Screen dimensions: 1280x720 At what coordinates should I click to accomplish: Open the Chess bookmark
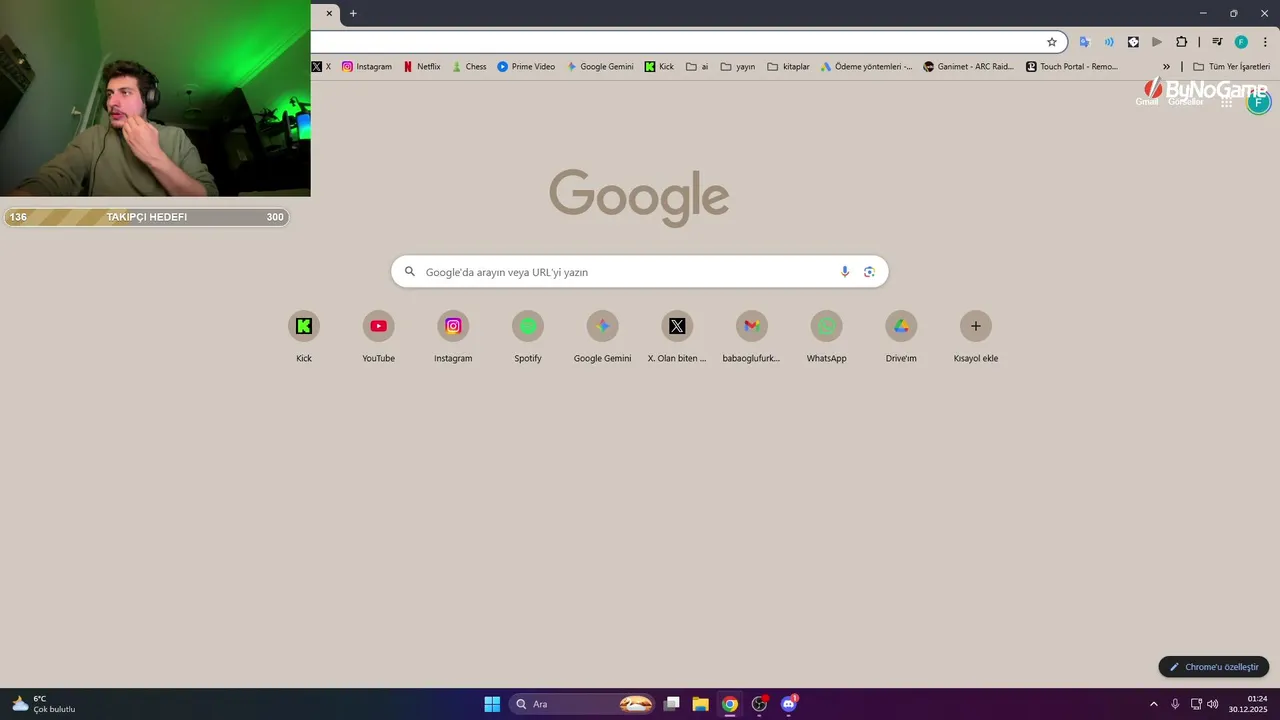pyautogui.click(x=469, y=67)
